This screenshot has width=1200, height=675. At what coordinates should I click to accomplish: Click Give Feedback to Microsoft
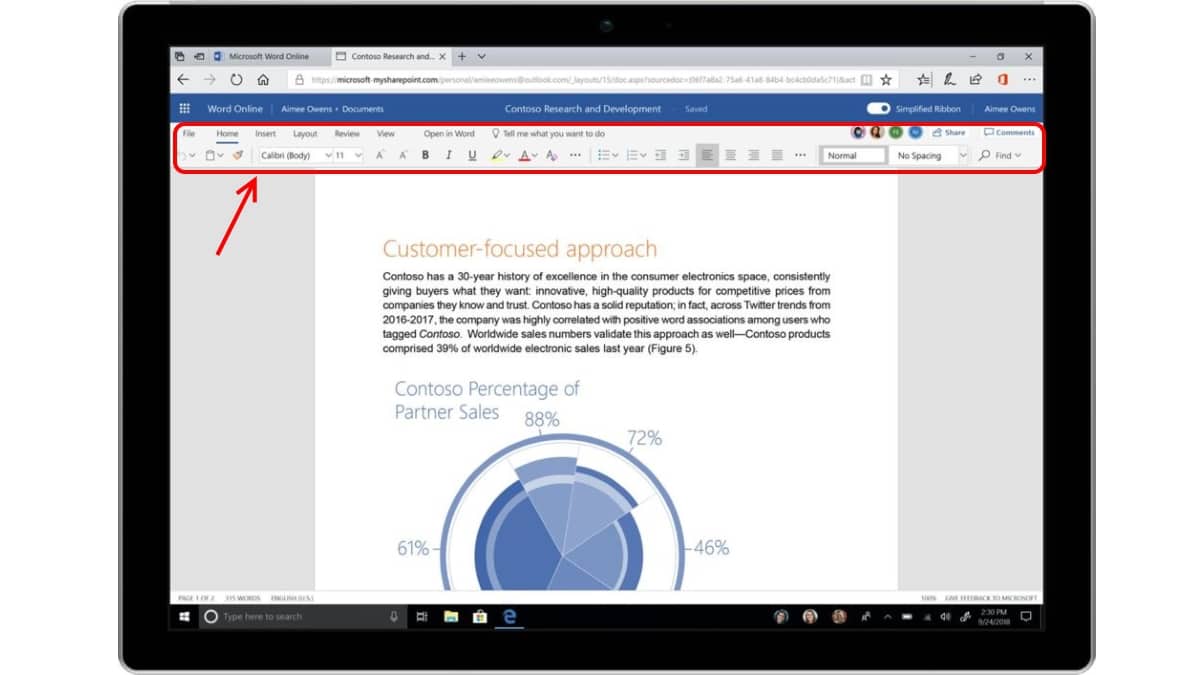[x=990, y=597]
